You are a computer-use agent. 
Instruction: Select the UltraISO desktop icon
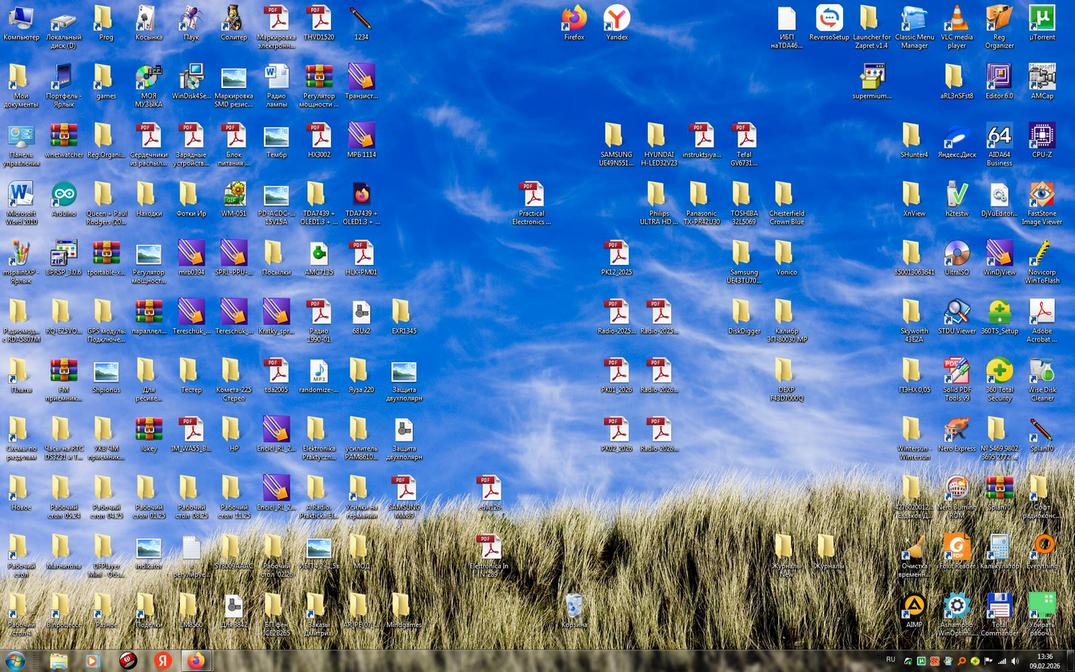[x=956, y=254]
